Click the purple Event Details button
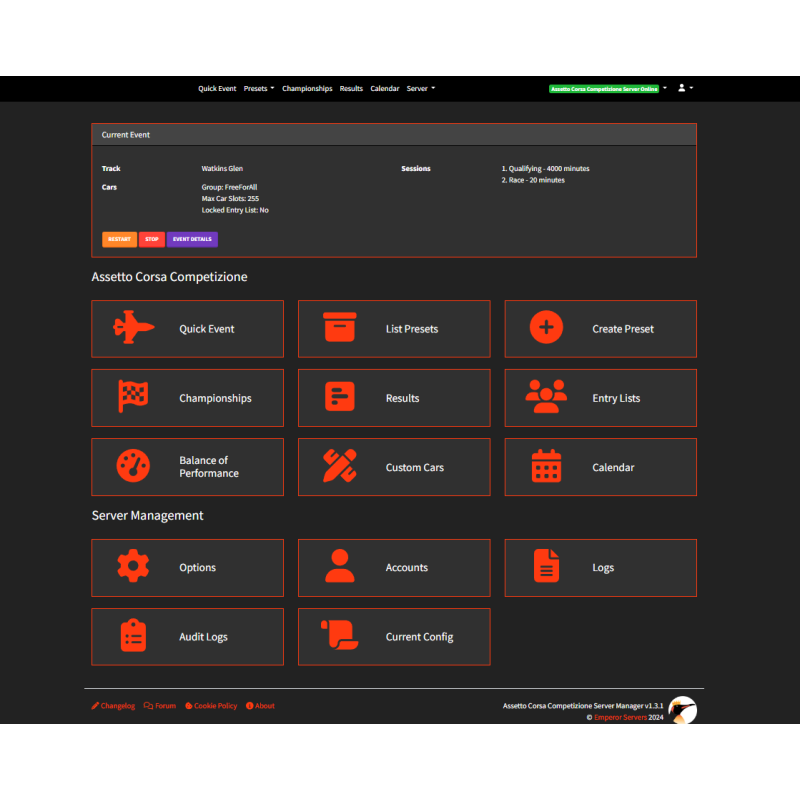 click(x=192, y=239)
